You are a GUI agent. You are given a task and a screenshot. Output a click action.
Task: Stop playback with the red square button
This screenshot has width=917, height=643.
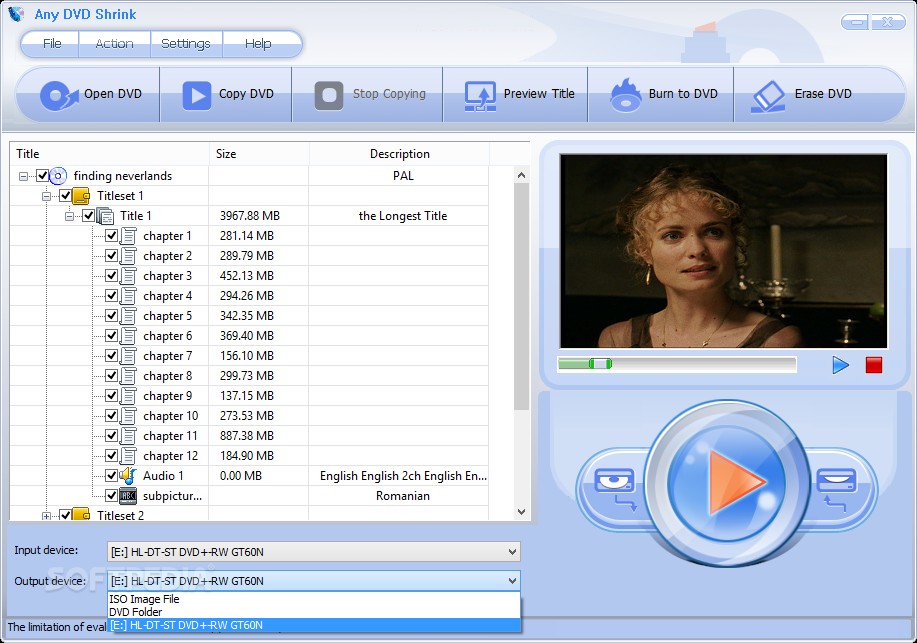click(874, 364)
